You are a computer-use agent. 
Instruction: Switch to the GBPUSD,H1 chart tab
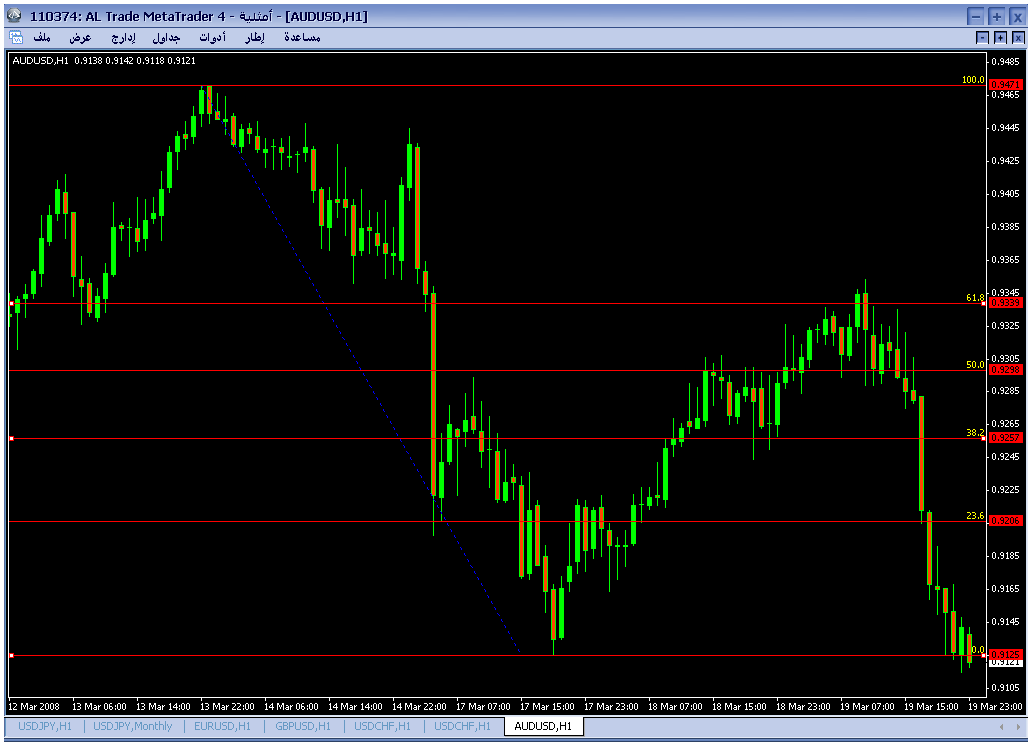click(x=303, y=726)
